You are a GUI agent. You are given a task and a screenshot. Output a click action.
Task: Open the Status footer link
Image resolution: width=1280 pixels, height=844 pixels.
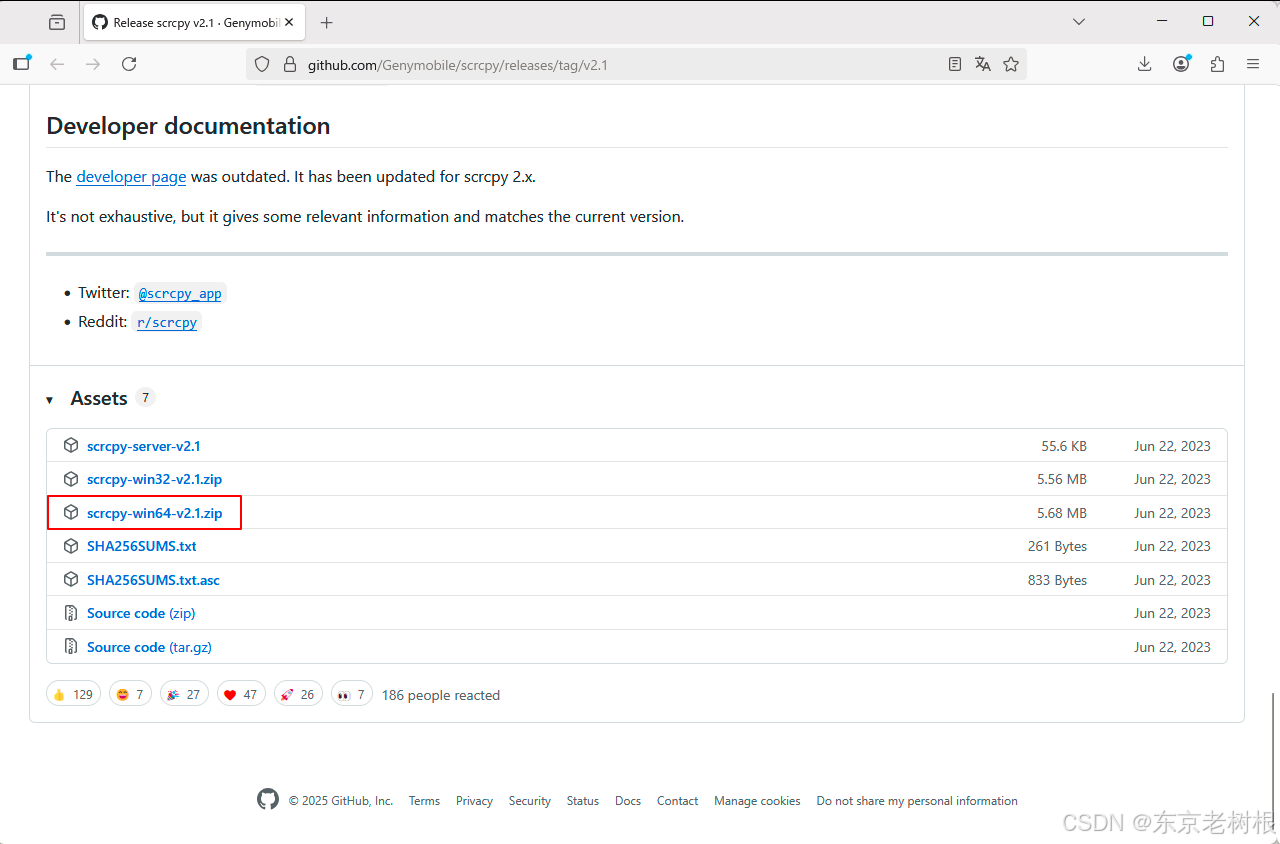pos(583,801)
